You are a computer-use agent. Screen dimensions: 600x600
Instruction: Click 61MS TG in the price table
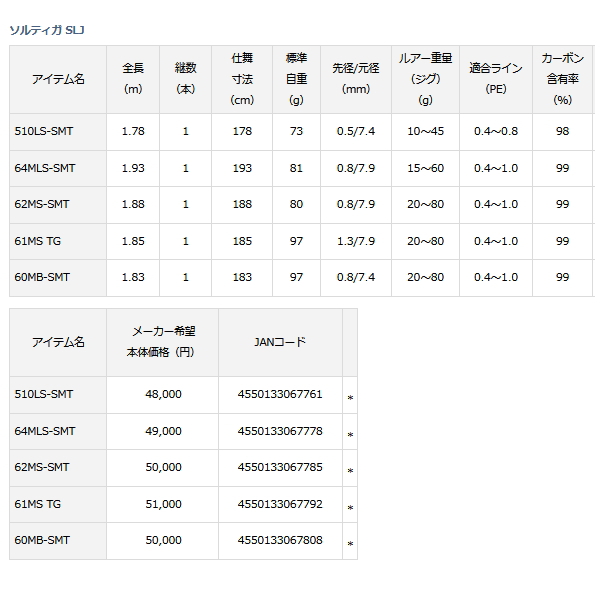click(x=38, y=504)
